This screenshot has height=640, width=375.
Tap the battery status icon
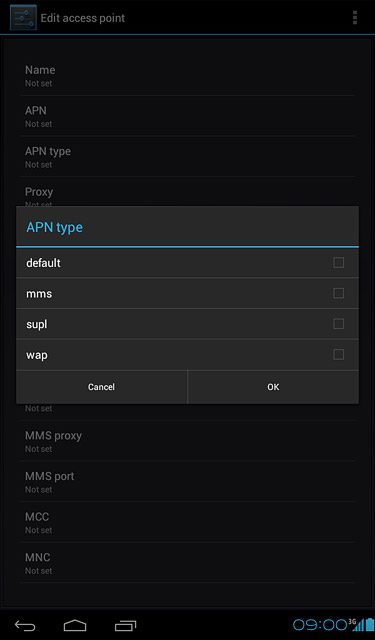pyautogui.click(x=370, y=624)
